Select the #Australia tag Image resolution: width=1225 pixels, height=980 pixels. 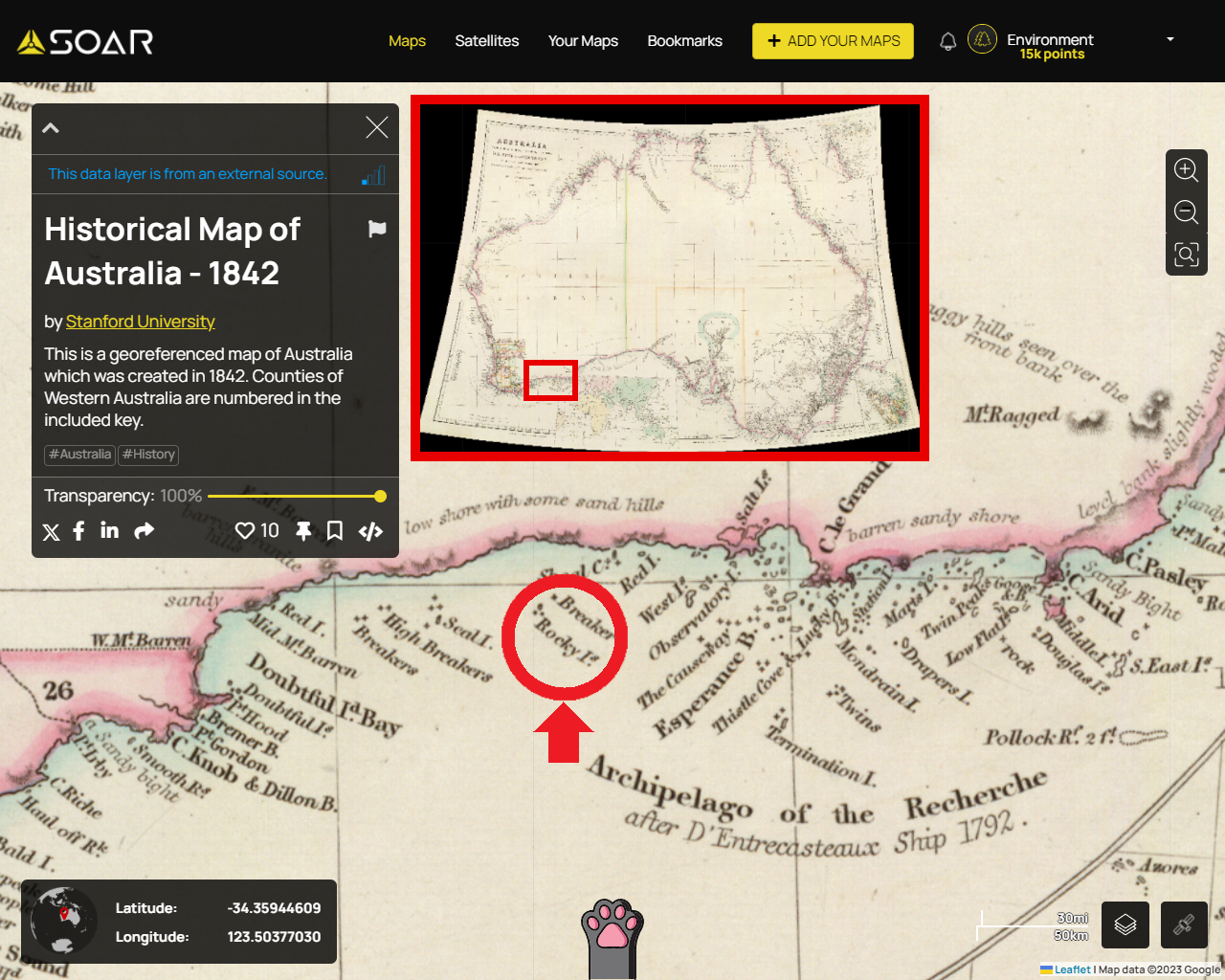click(x=79, y=455)
